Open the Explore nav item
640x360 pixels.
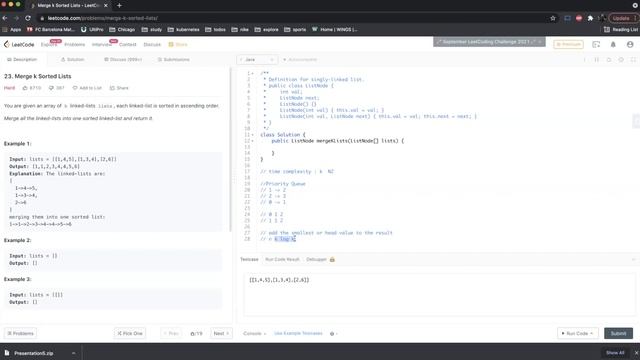(x=49, y=44)
